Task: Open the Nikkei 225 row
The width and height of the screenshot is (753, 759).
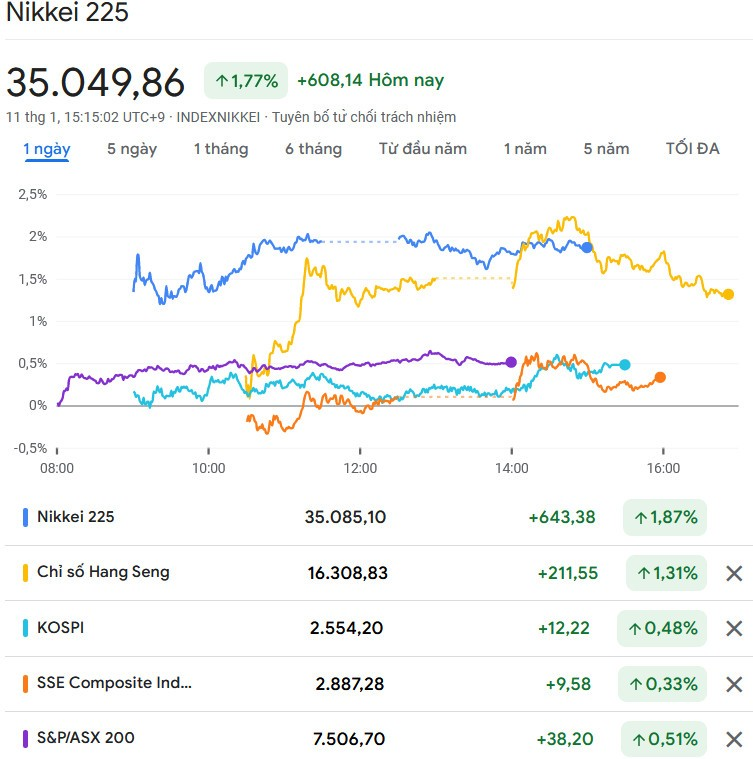Action: [x=76, y=517]
